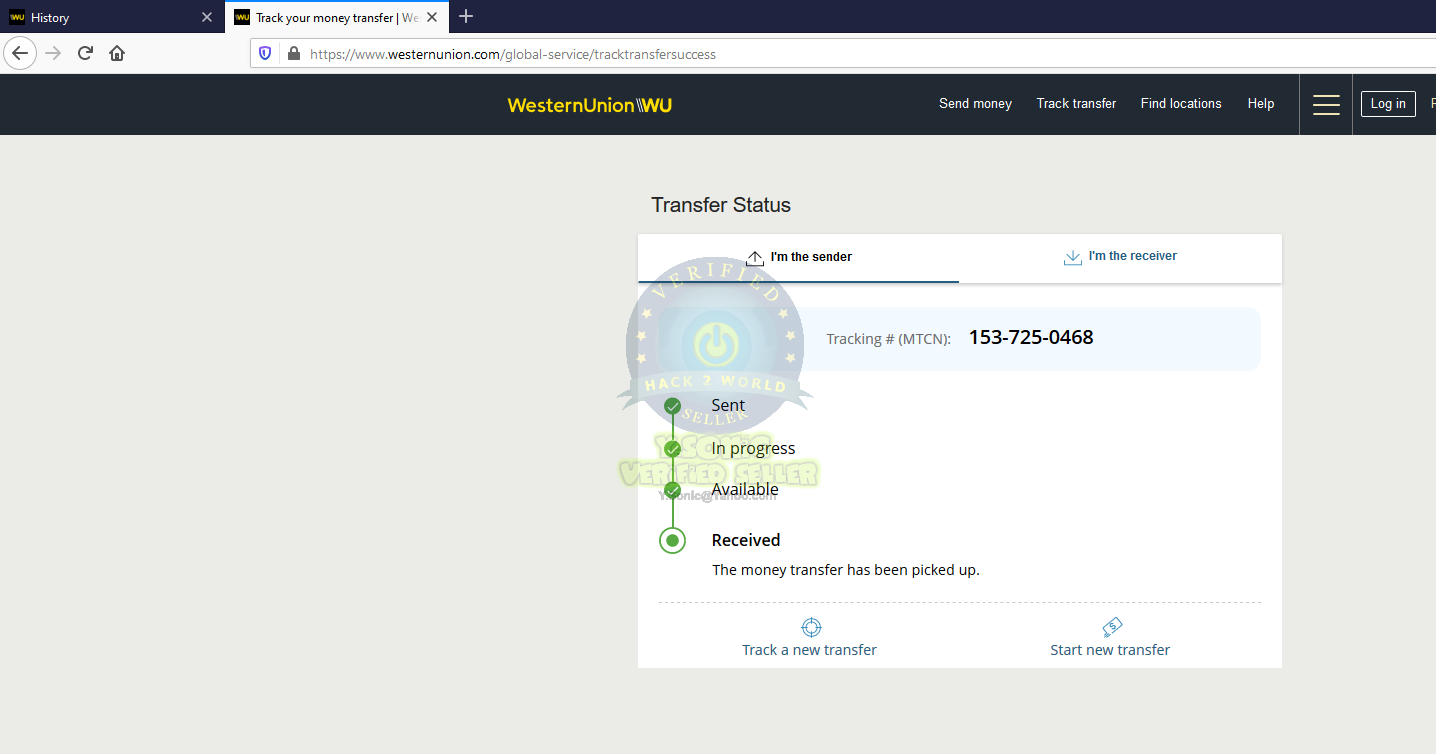Click the padlock site security icon
1436x754 pixels.
pos(293,54)
